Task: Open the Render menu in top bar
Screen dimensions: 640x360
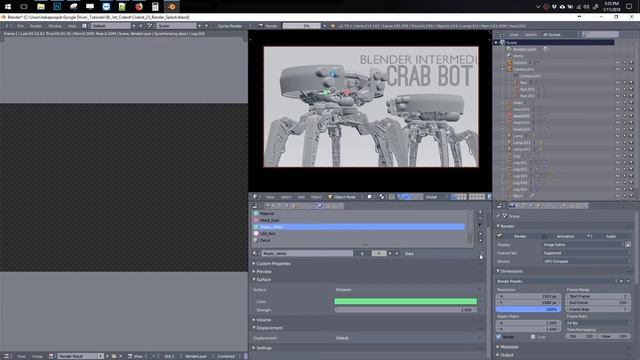Action: [36, 26]
